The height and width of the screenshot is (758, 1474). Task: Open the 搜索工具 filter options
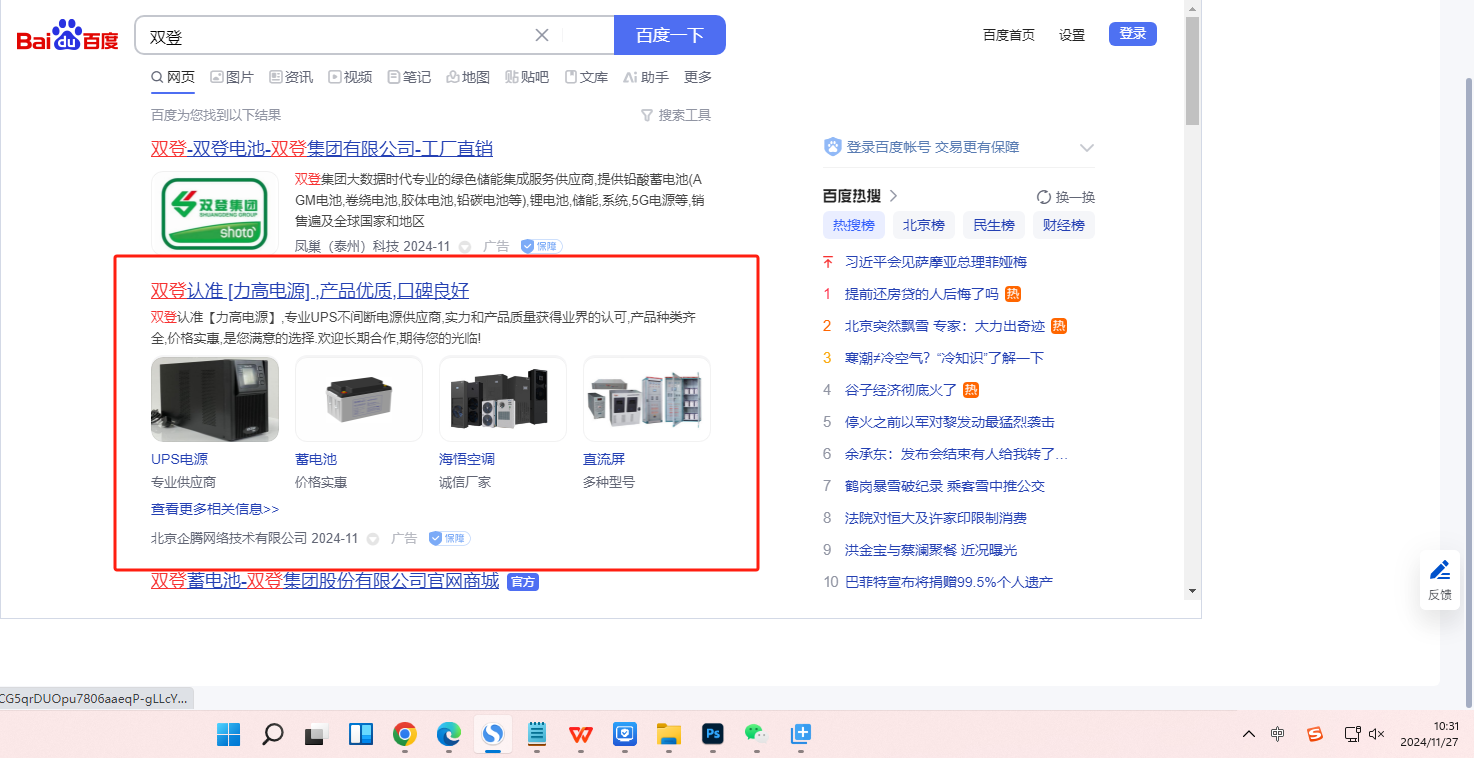coord(676,115)
